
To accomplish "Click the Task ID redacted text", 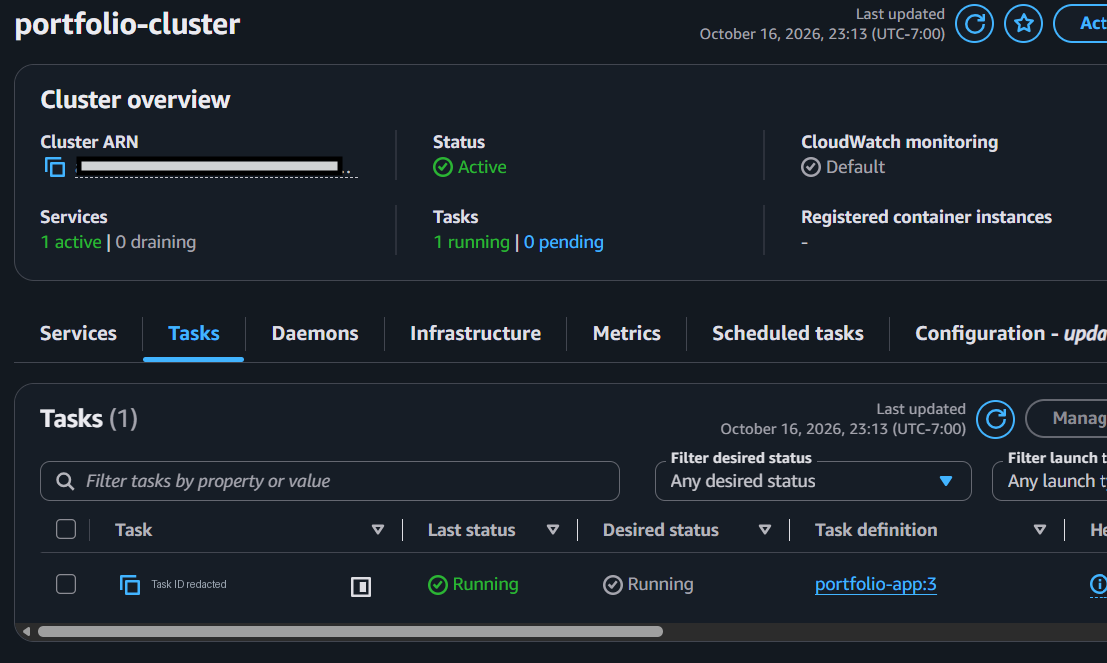I will point(189,585).
